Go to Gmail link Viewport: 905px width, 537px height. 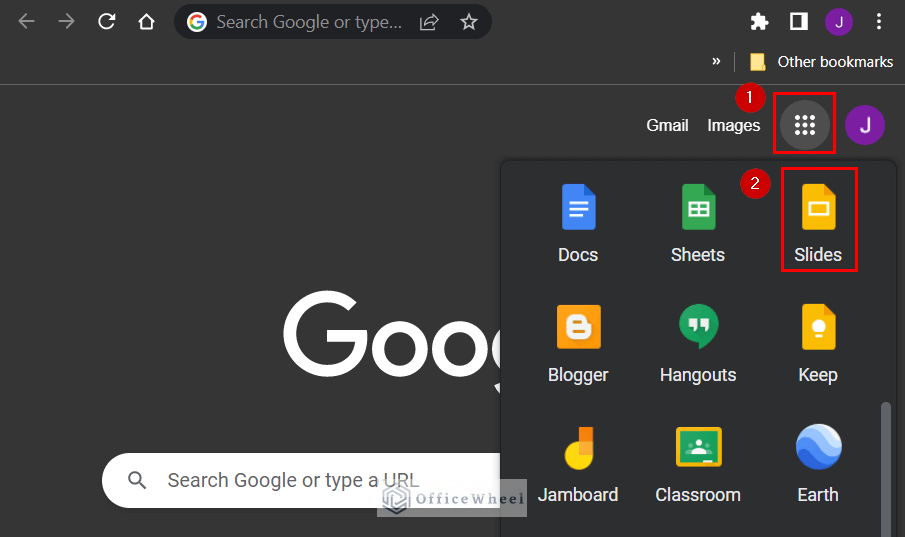tap(667, 125)
